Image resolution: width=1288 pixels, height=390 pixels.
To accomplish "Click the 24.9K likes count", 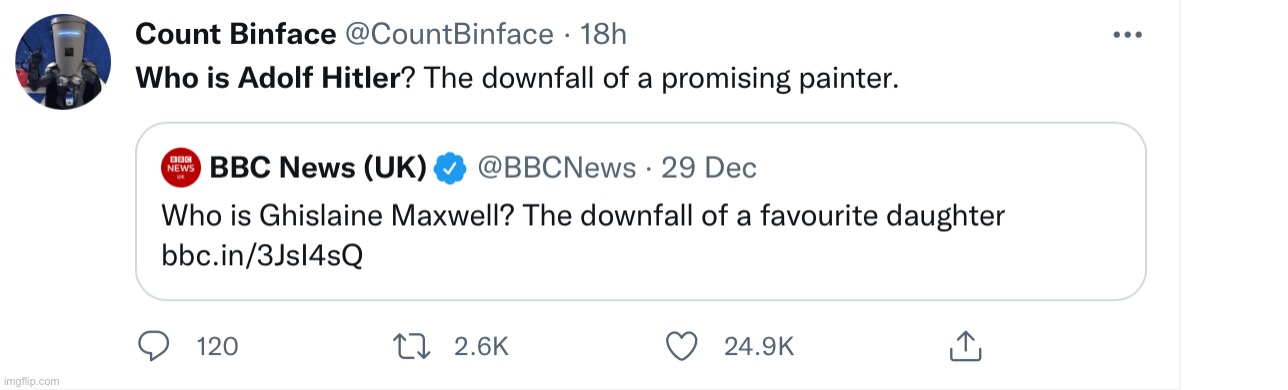I will (x=759, y=347).
